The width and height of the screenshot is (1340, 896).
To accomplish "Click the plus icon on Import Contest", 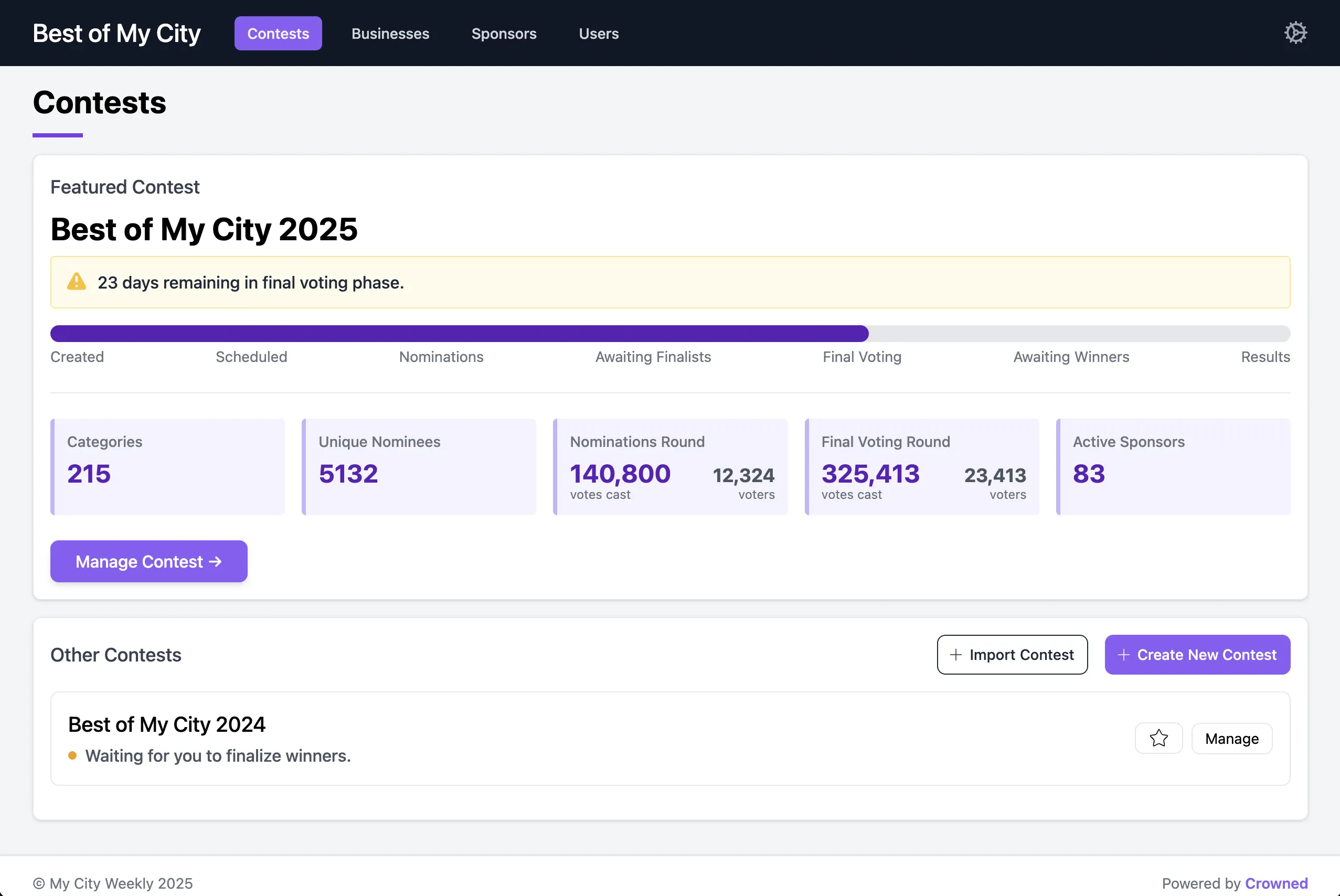I will tap(955, 655).
